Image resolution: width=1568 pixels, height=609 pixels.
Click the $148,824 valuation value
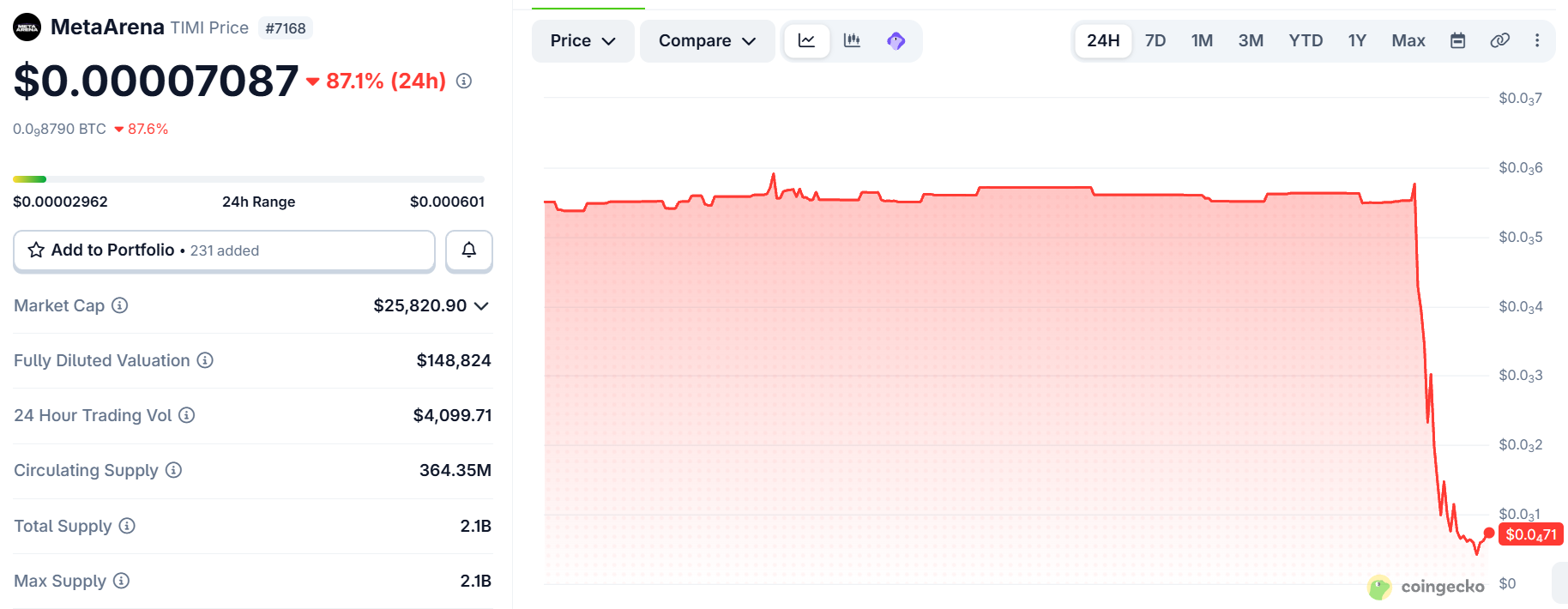coord(454,360)
